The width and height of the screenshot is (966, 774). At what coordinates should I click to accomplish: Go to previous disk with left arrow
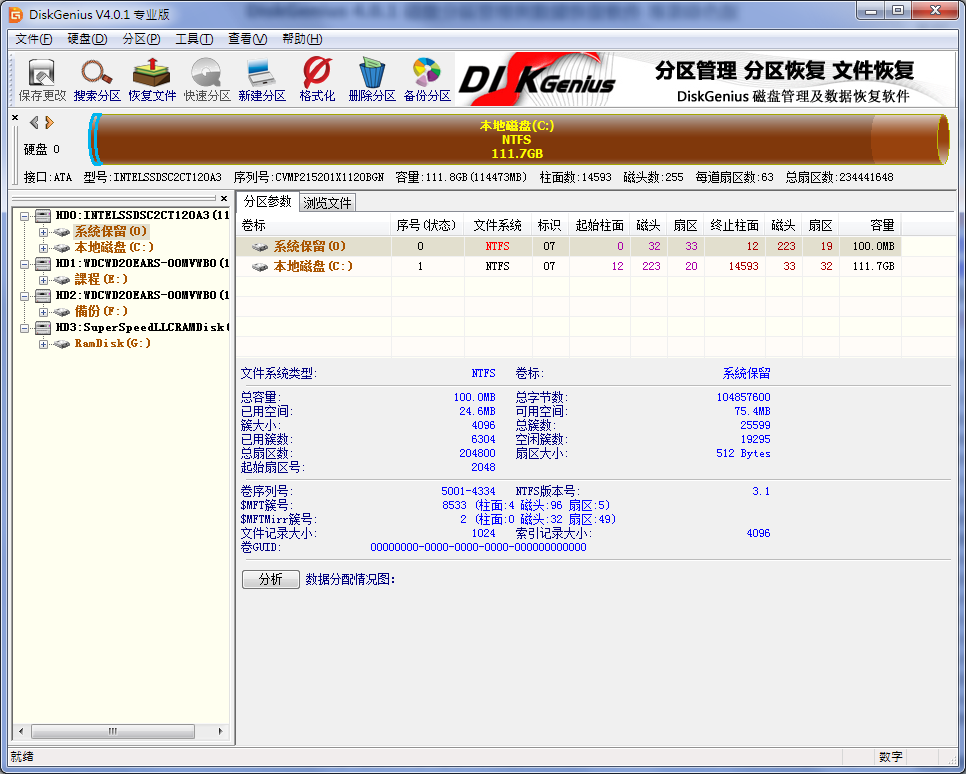point(34,123)
